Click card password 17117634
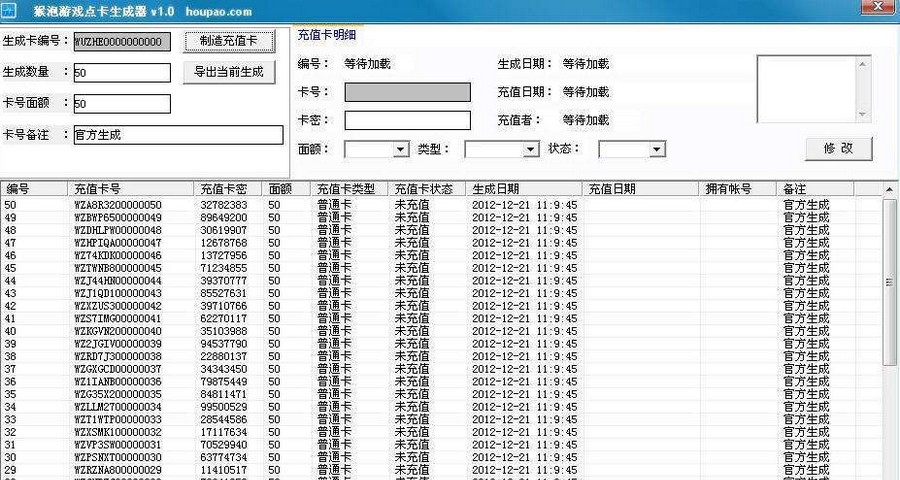Screen dimensions: 900x480 click(x=224, y=432)
